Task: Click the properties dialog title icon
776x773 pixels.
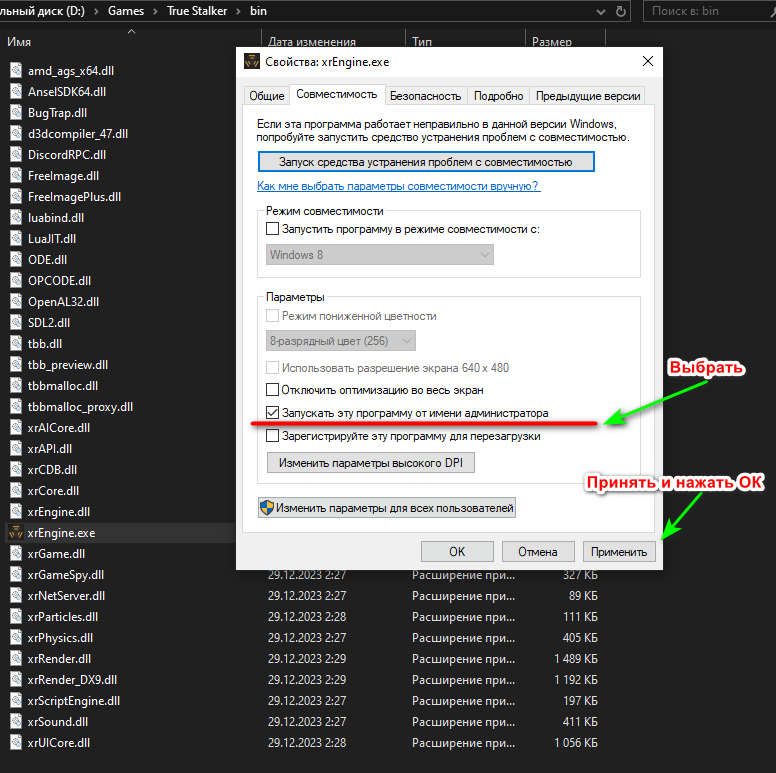Action: (252, 62)
